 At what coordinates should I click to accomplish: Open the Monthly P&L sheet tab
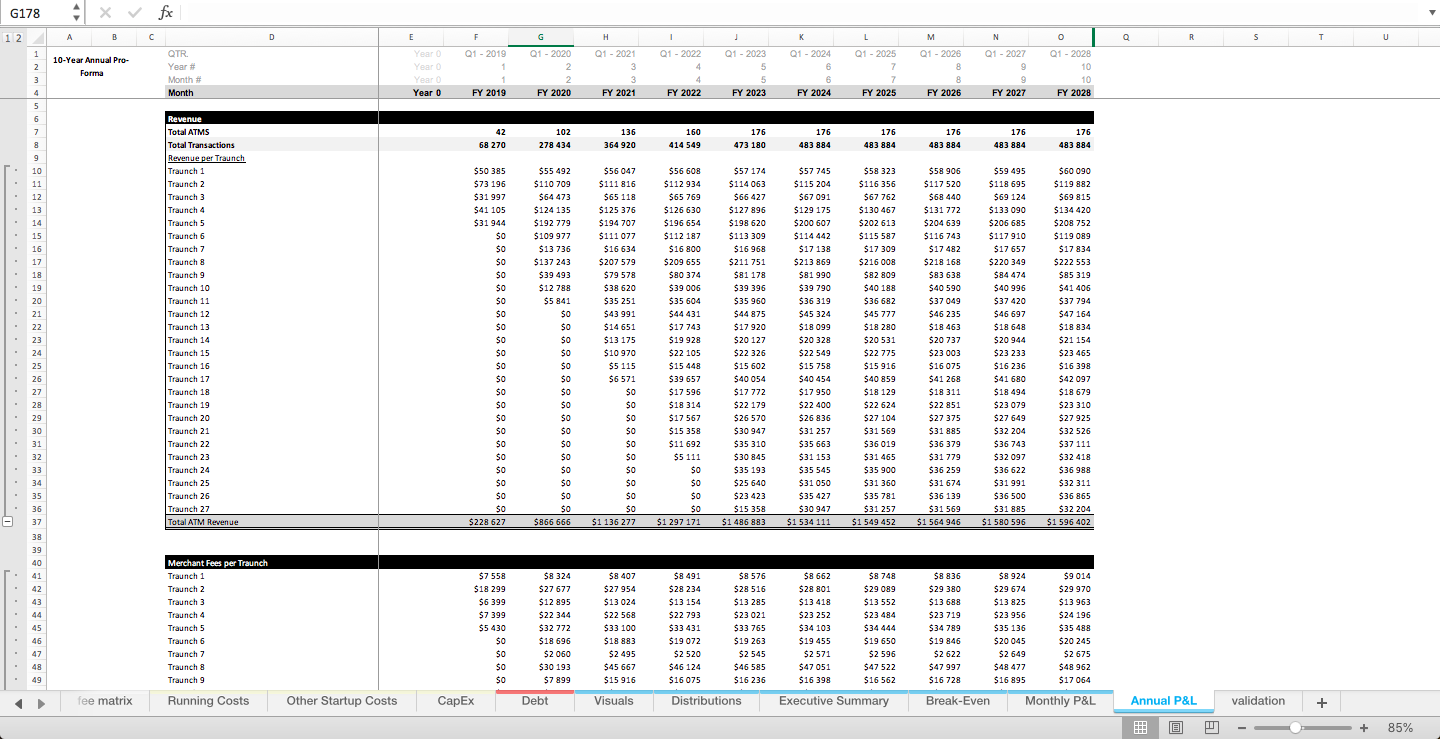click(x=1059, y=701)
